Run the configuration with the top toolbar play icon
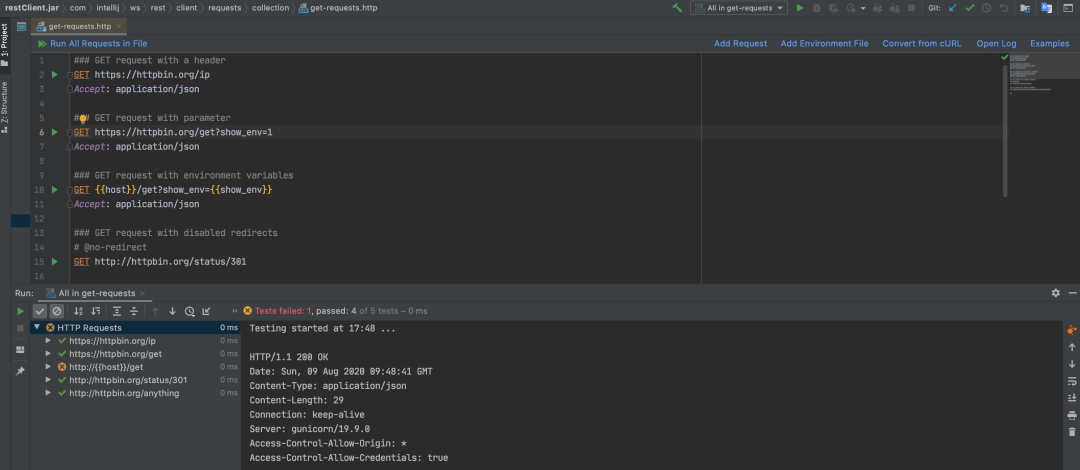 point(800,8)
